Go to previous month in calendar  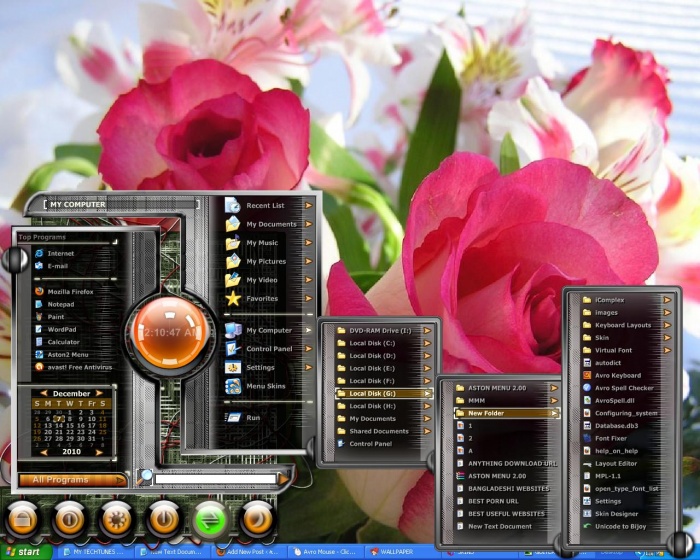[44, 393]
